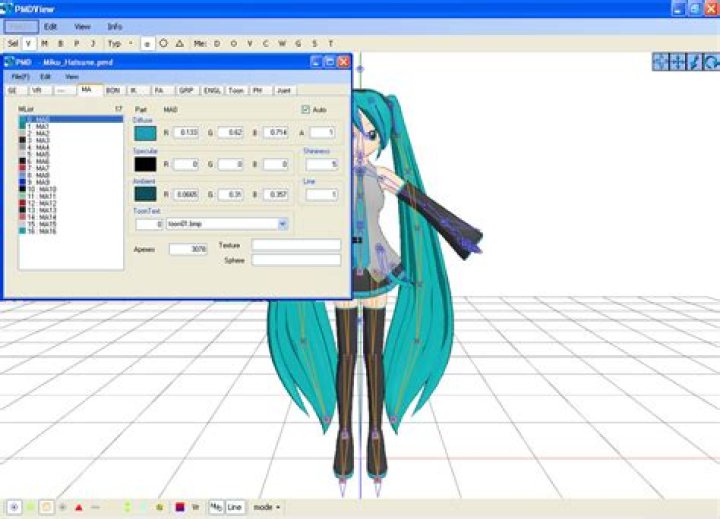
Task: Click the Shininess value field
Action: tap(322, 164)
